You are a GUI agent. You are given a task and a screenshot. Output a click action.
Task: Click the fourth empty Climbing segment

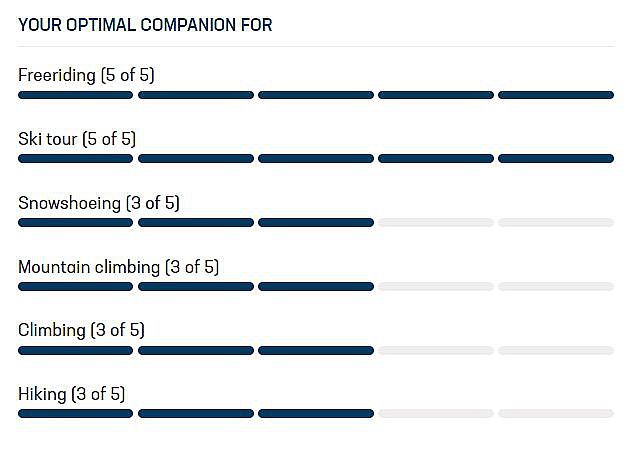[435, 350]
